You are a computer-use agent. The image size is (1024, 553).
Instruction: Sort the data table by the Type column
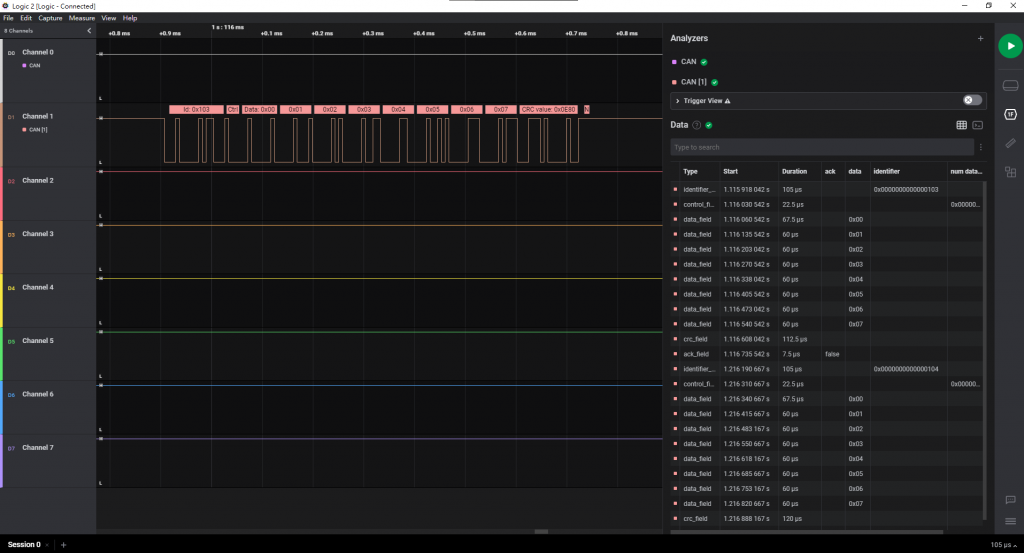[690, 172]
